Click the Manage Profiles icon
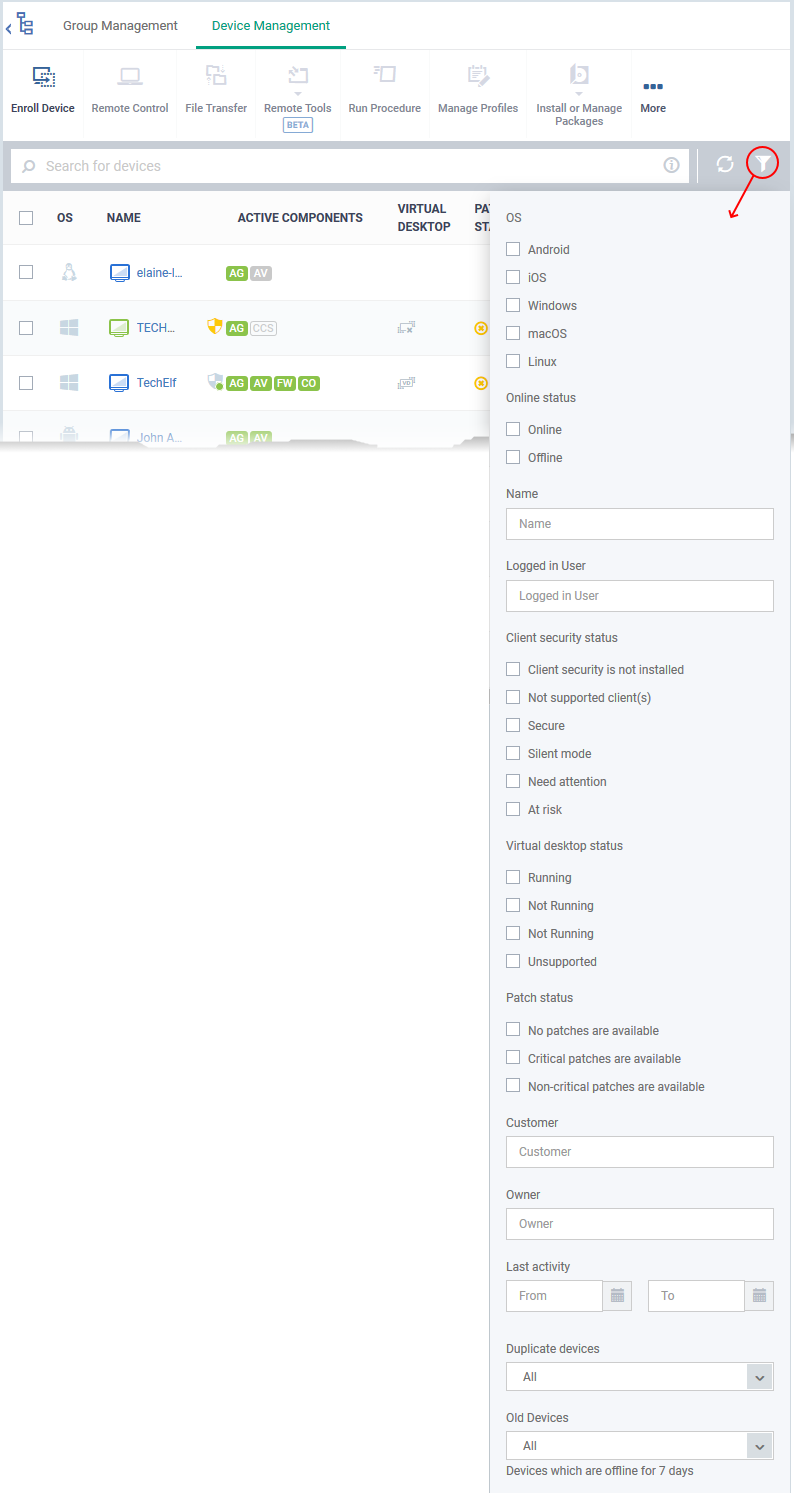This screenshot has width=794, height=1494. tap(478, 77)
